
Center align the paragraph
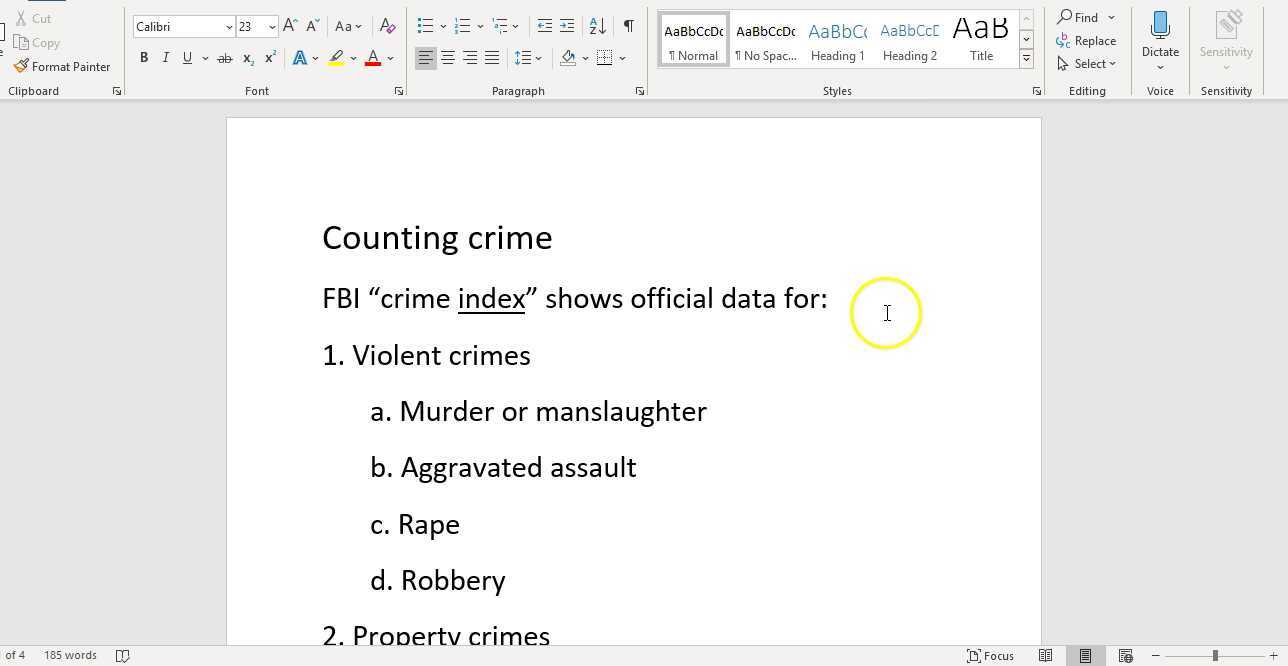(x=447, y=57)
